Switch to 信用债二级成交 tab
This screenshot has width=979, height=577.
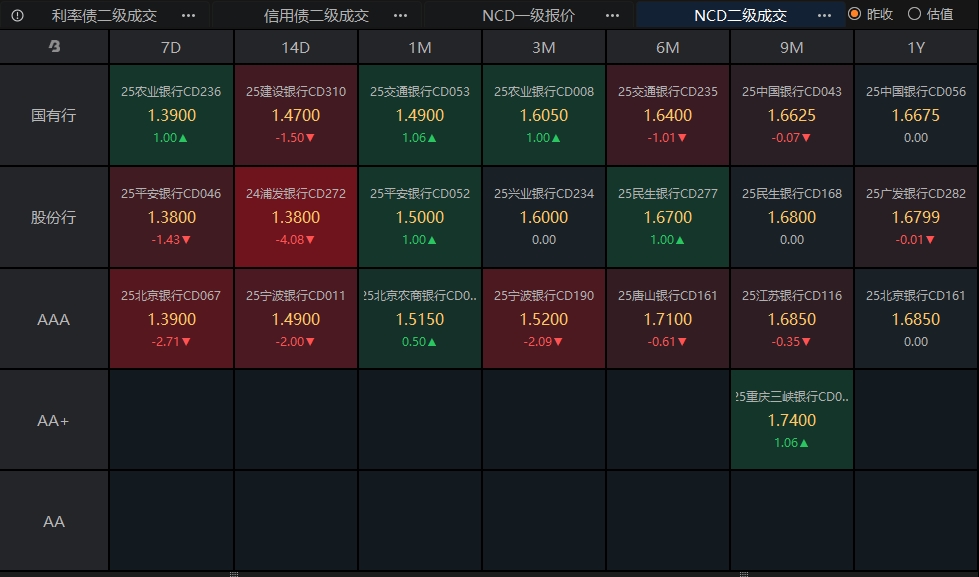[x=316, y=16]
